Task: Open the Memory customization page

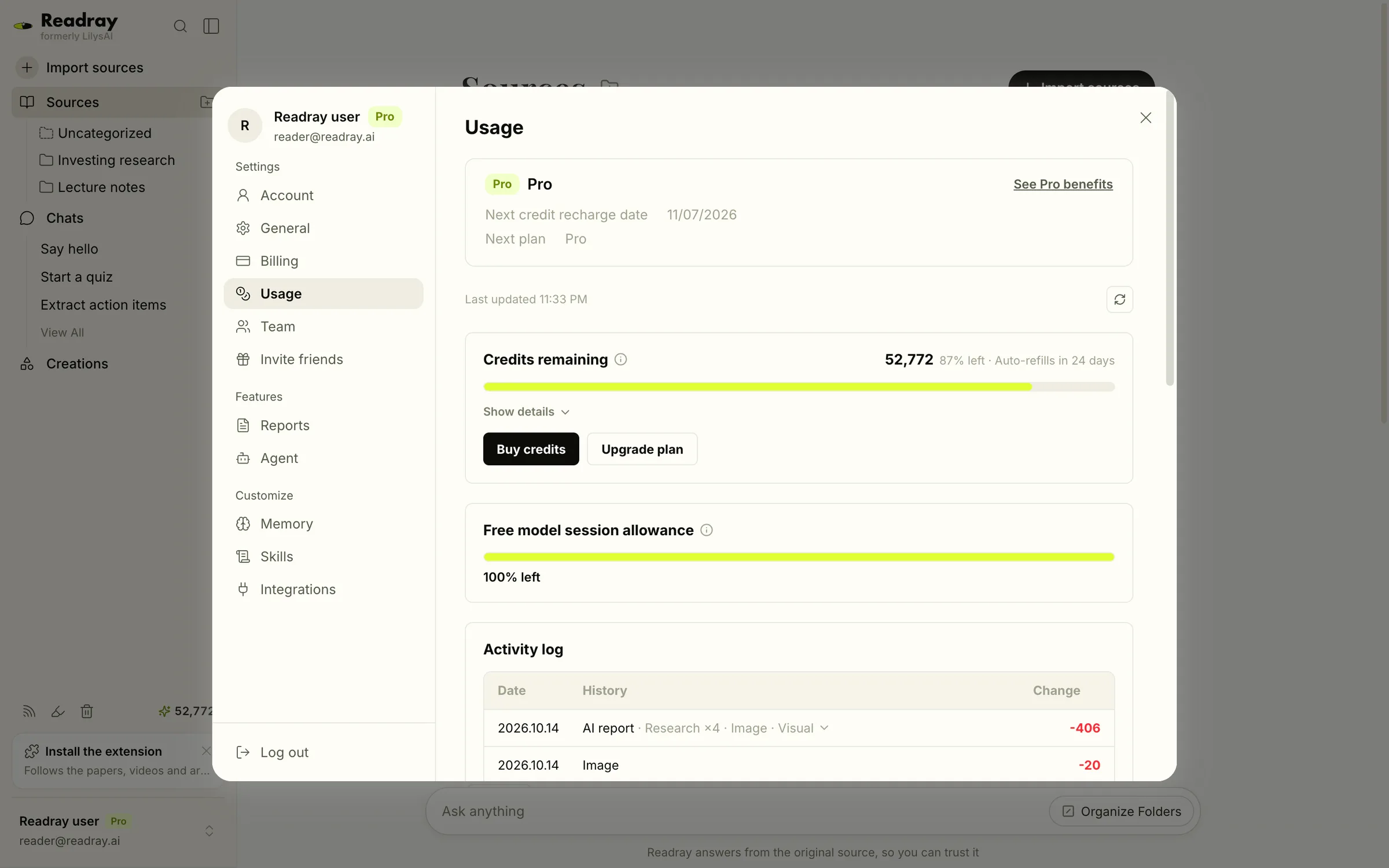Action: [x=324, y=524]
